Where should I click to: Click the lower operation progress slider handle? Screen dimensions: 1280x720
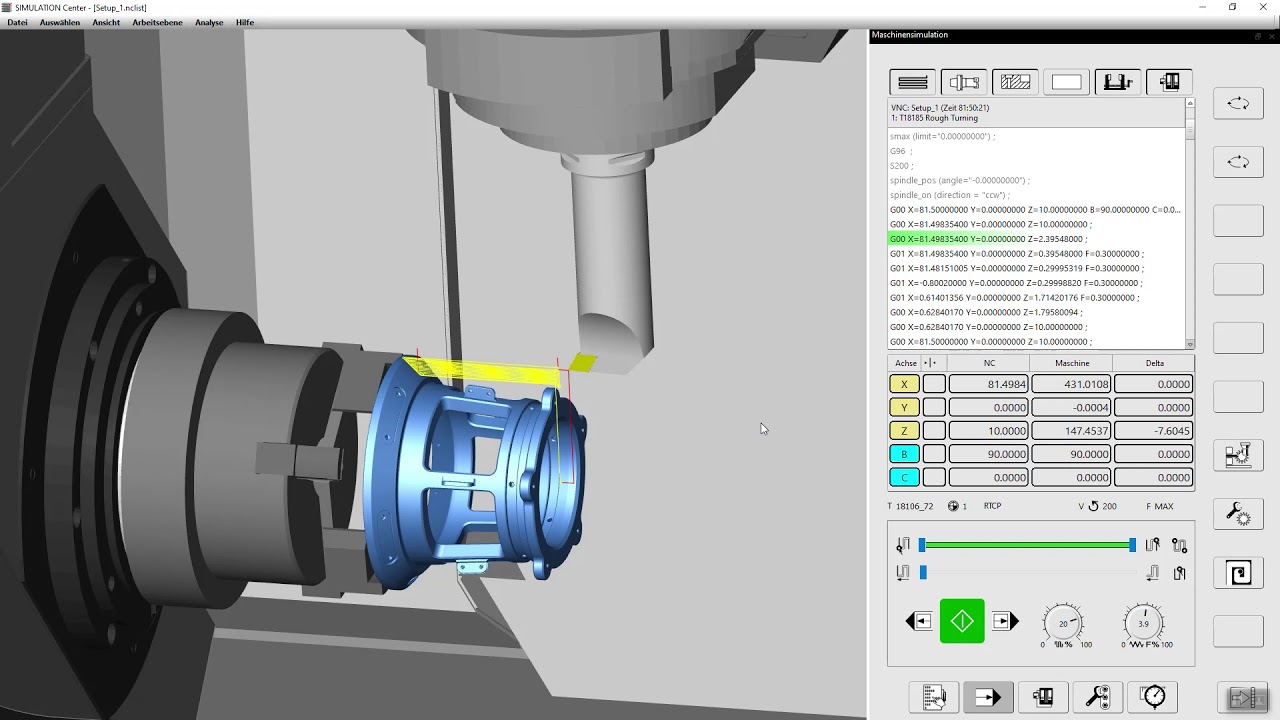(923, 572)
